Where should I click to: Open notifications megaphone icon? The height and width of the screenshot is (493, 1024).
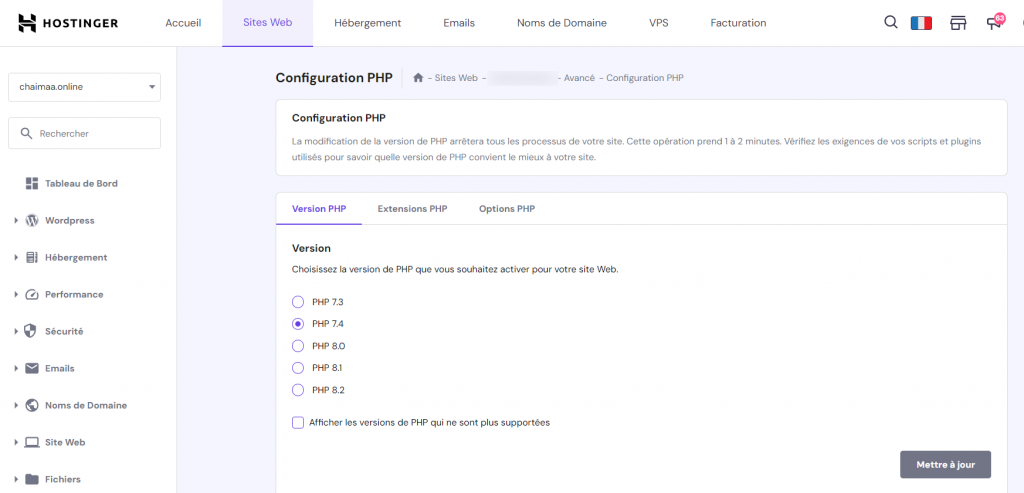pos(994,23)
